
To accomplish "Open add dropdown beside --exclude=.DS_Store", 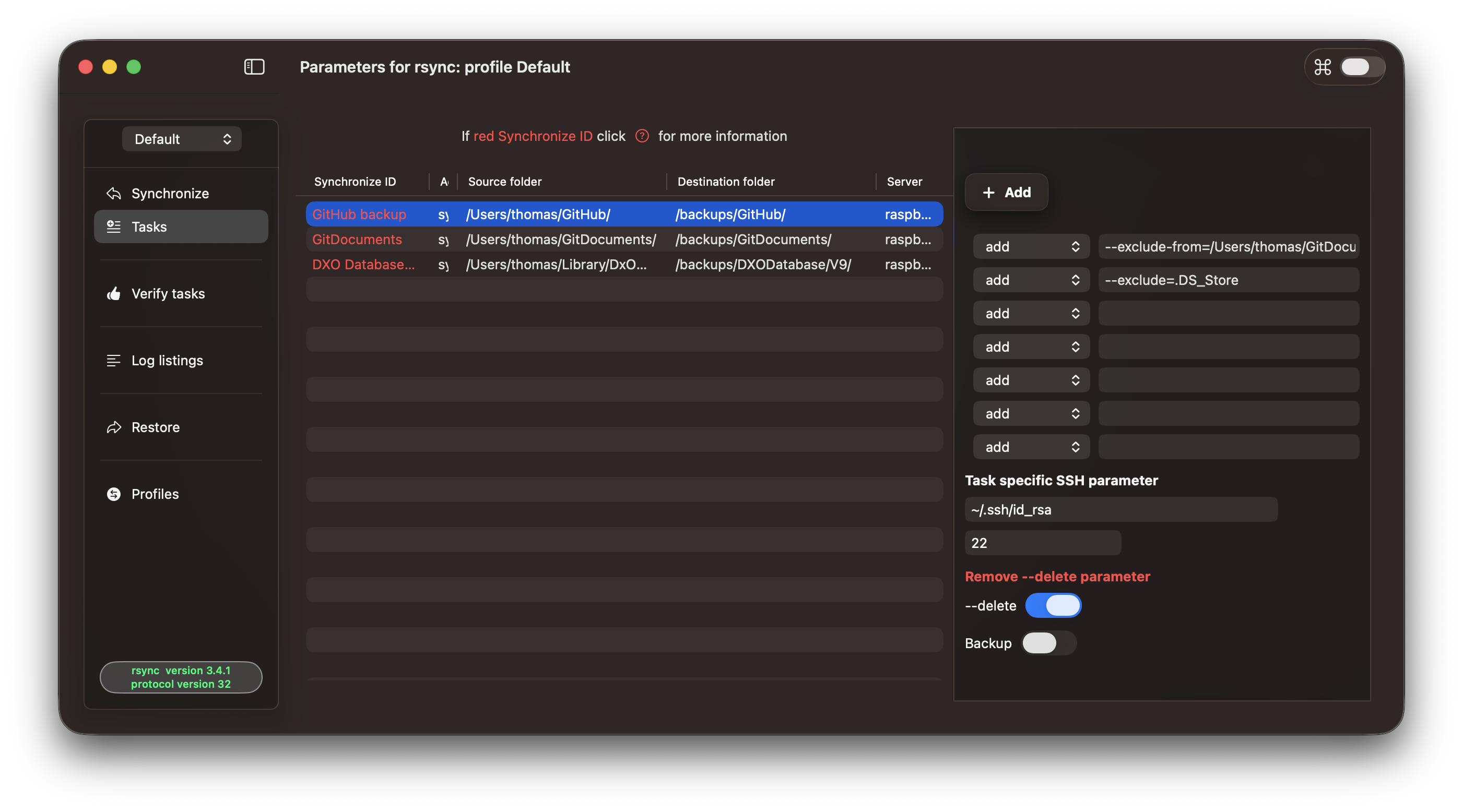I will (x=1031, y=280).
